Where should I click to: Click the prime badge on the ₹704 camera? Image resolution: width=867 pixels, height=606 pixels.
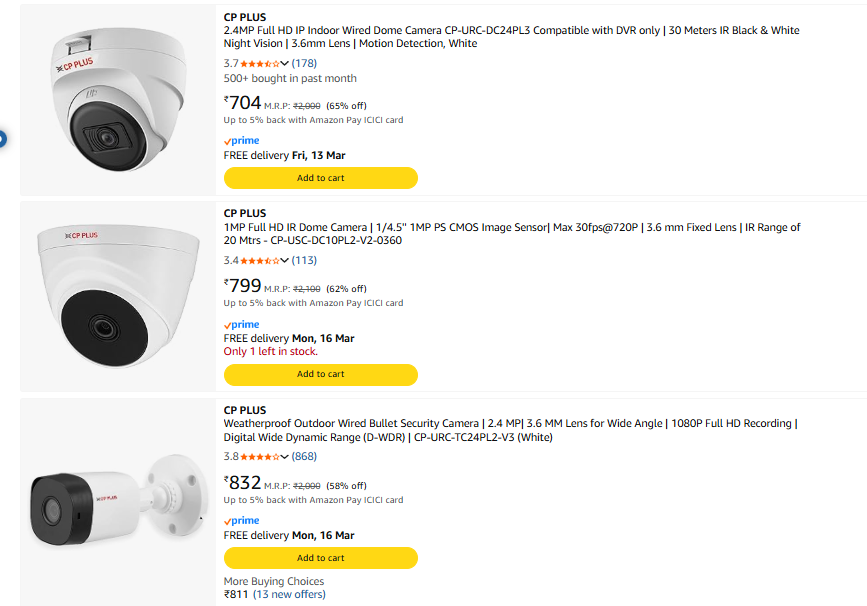pos(241,141)
